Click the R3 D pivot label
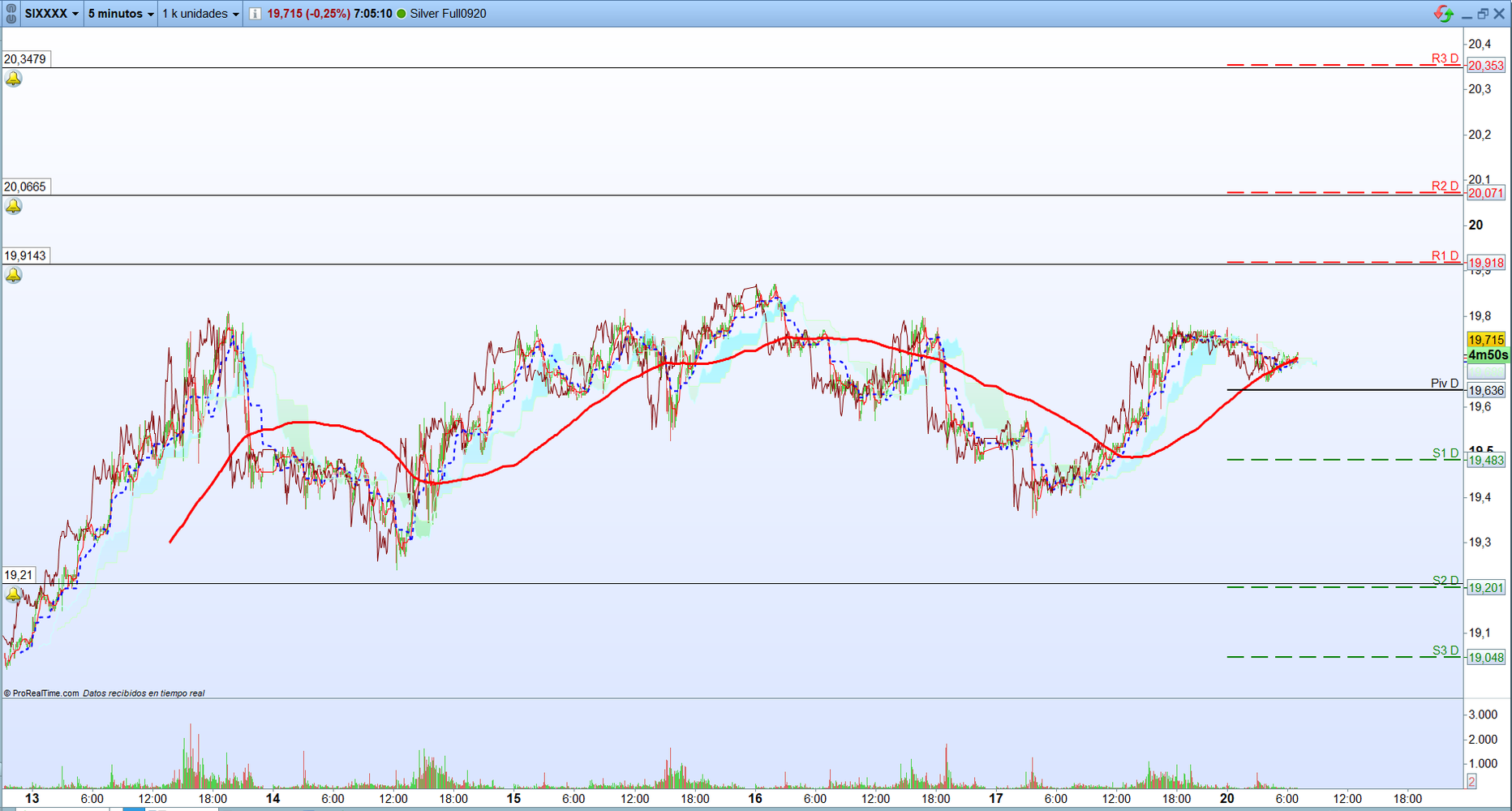This screenshot has width=1512, height=811. click(x=1445, y=58)
